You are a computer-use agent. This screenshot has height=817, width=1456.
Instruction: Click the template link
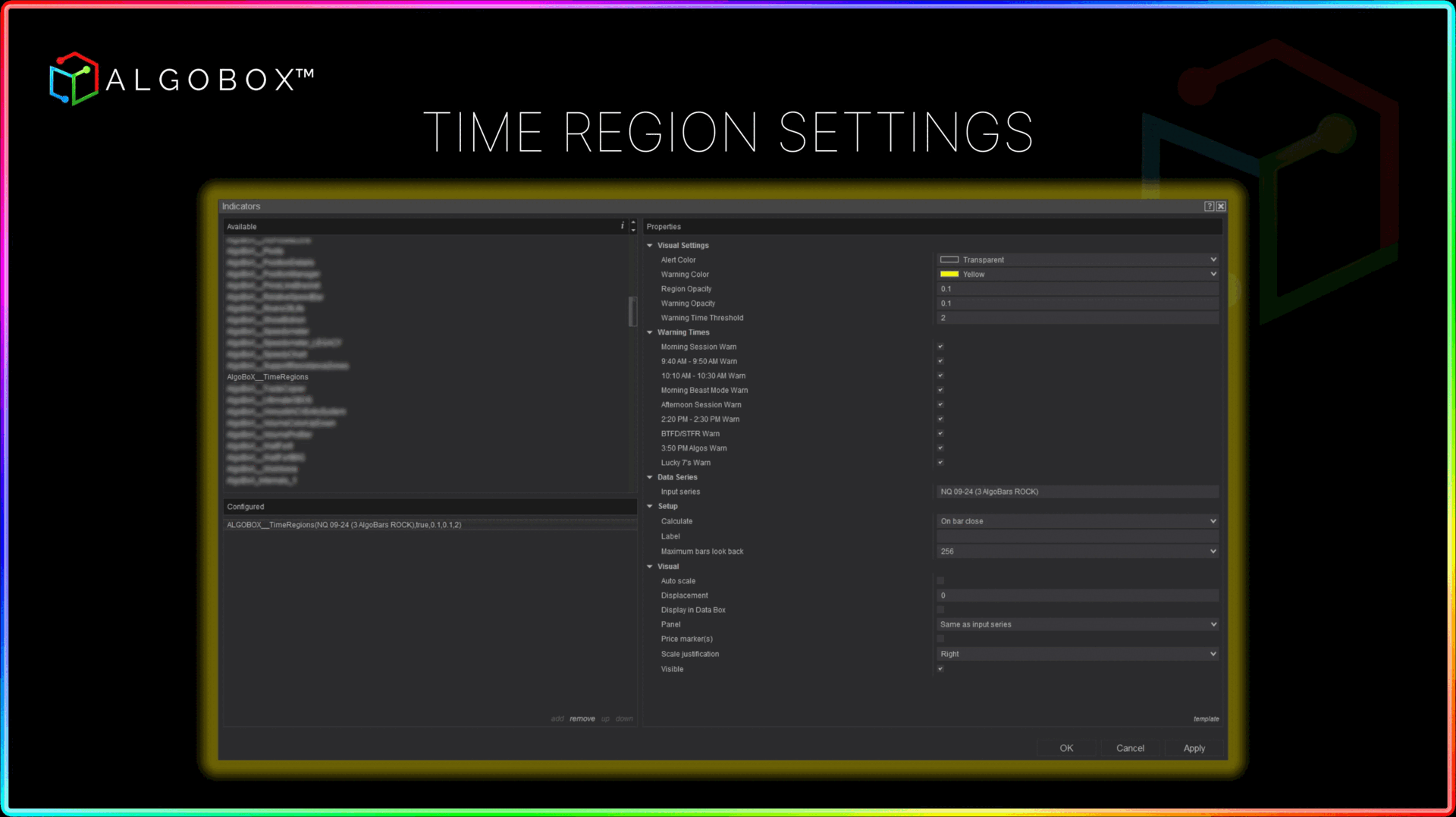coord(1206,719)
